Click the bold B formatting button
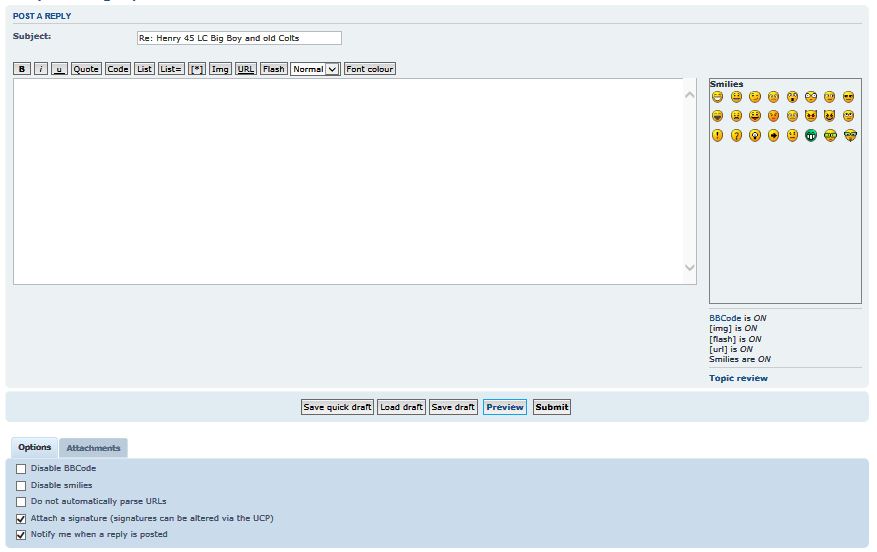This screenshot has width=877, height=552. [x=22, y=69]
